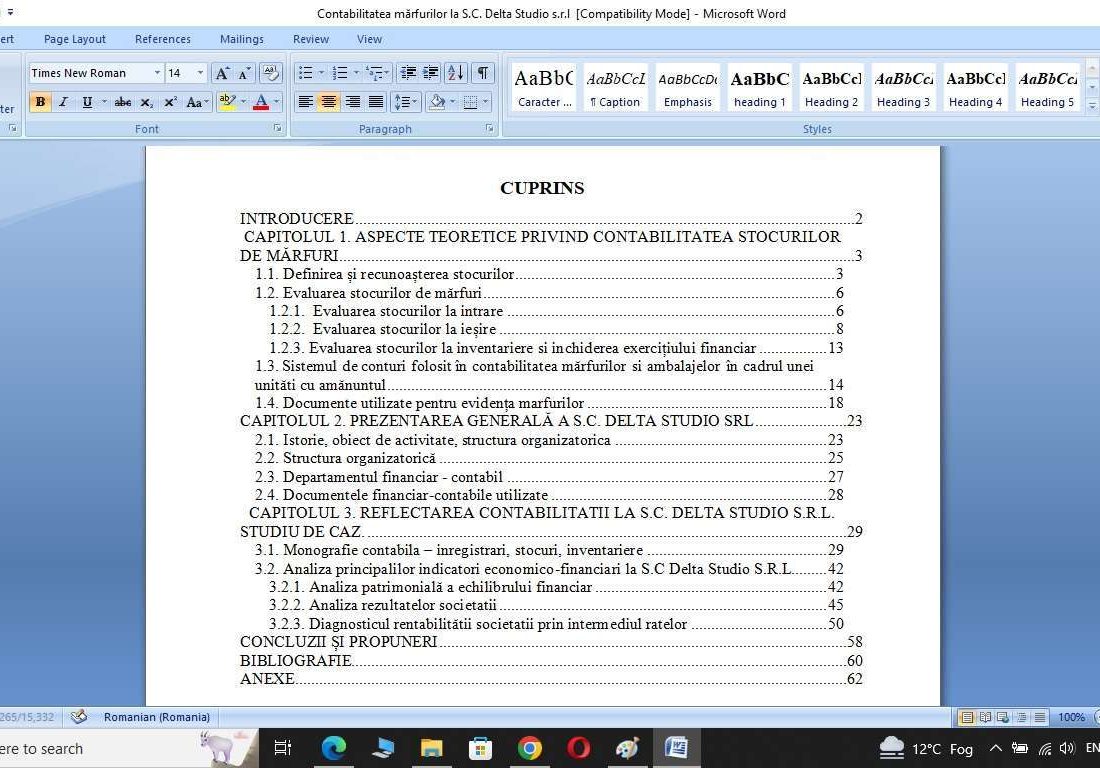Switch to Web Layout view
Screen dimensions: 1100x768
coord(1003,717)
